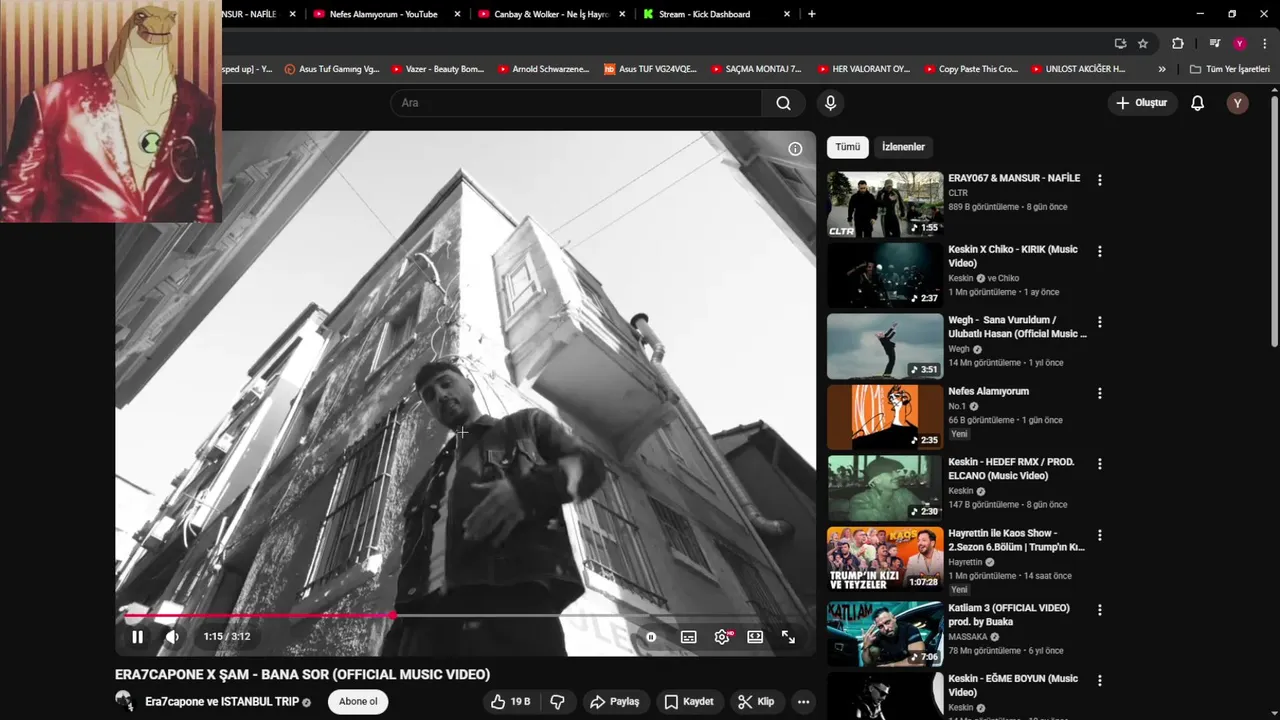Run the search with the magnifier button
The width and height of the screenshot is (1280, 720).
pyautogui.click(x=784, y=103)
